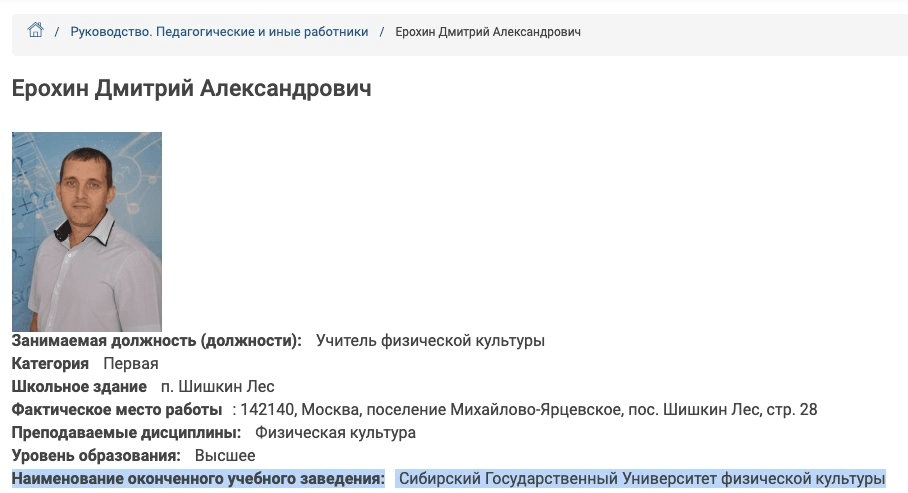Click the highlighted 'Наименование оконченного учебного заведения:' label

click(198, 479)
